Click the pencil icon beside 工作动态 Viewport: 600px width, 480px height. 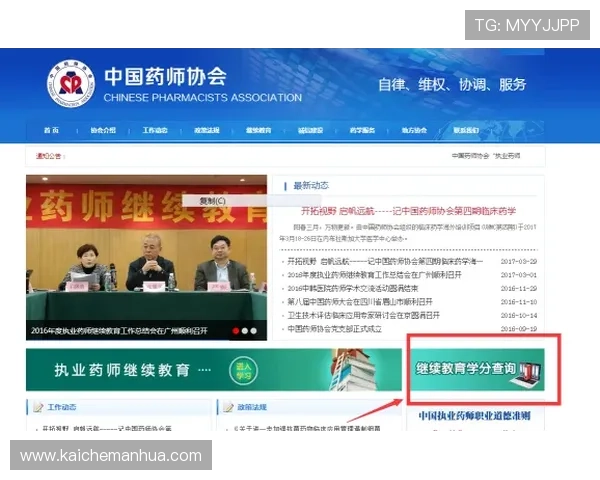pos(38,407)
